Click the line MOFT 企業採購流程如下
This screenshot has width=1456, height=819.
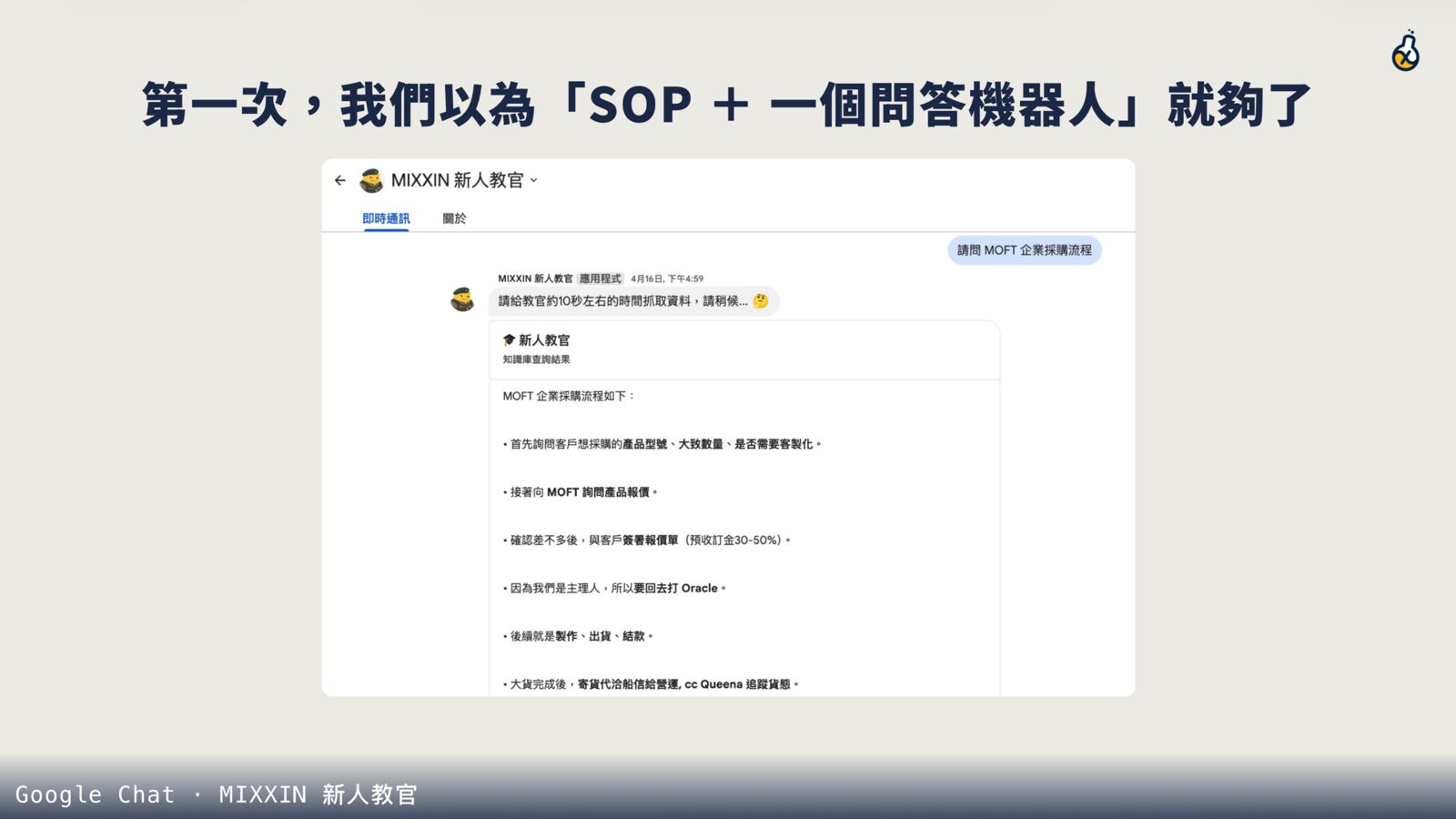[569, 396]
